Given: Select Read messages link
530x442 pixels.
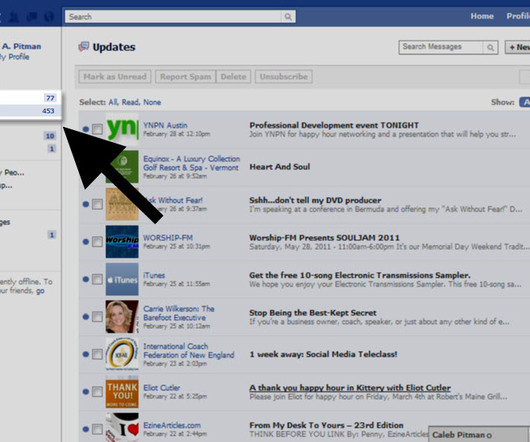Looking at the screenshot, I should point(130,102).
